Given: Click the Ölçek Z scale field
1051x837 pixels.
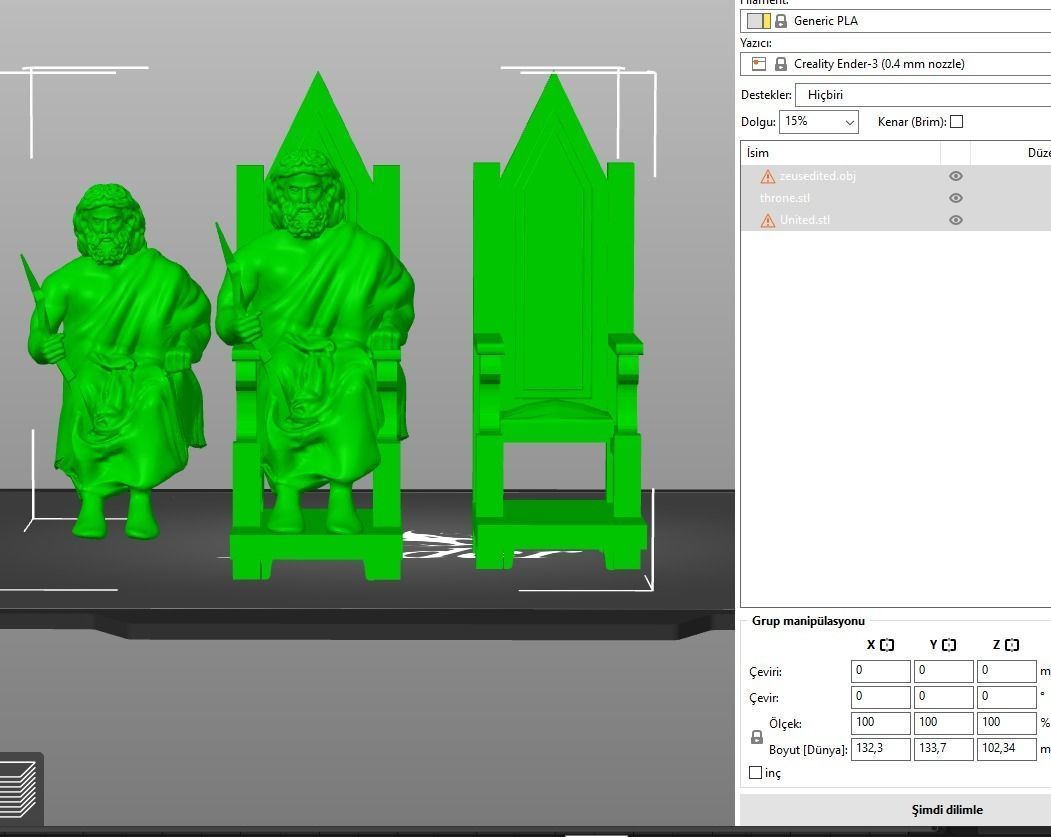Looking at the screenshot, I should pyautogui.click(x=1007, y=723).
